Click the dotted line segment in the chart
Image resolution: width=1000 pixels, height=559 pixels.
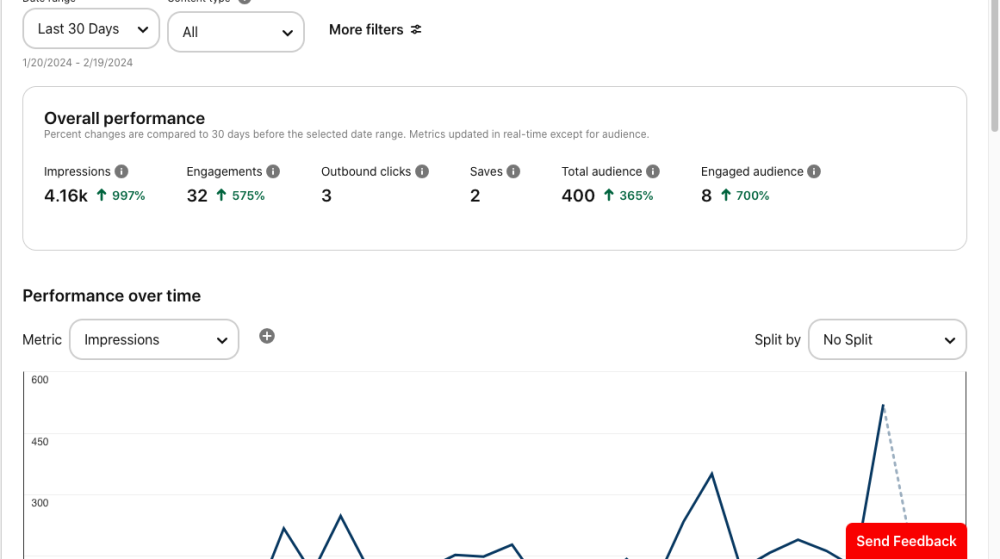point(895,465)
